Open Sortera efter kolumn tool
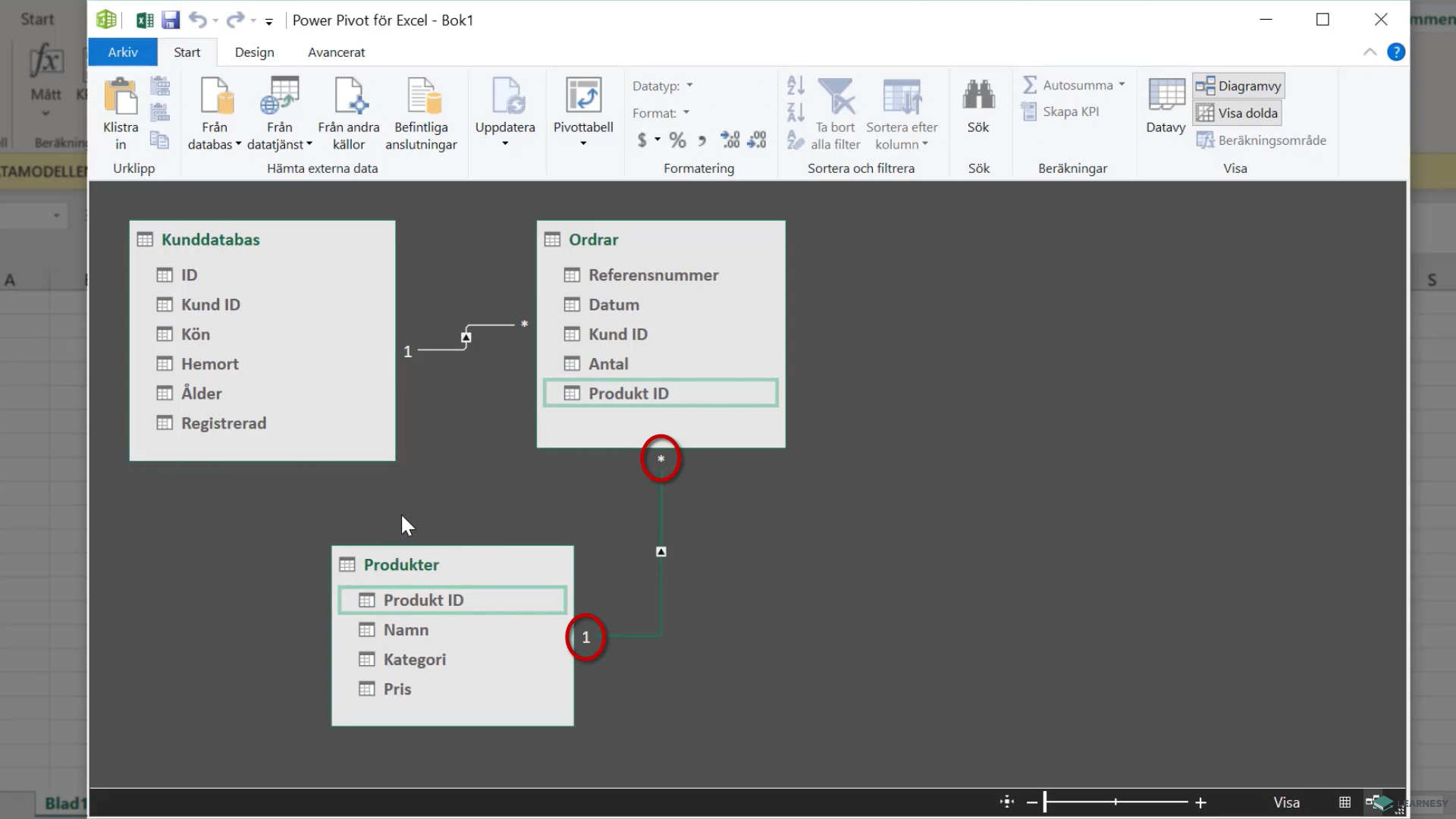Screen dimensions: 1456x819 click(x=902, y=112)
